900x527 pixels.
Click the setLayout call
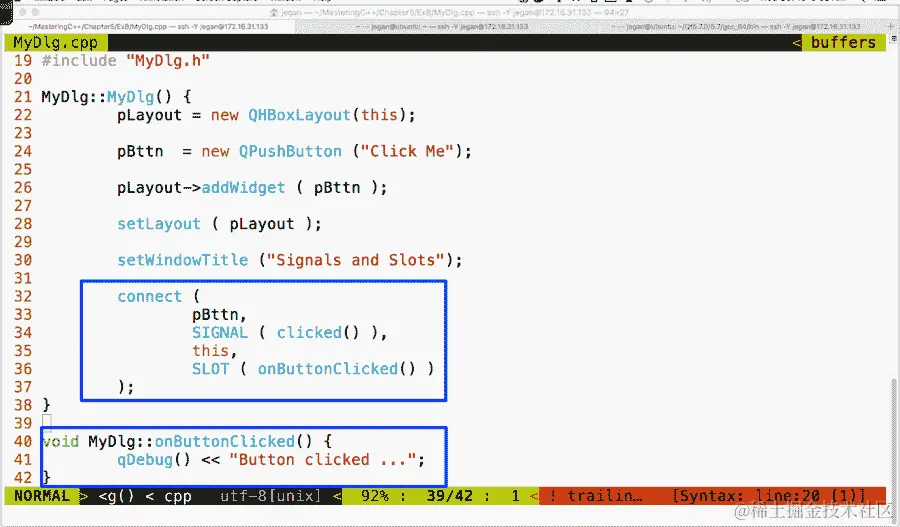159,224
